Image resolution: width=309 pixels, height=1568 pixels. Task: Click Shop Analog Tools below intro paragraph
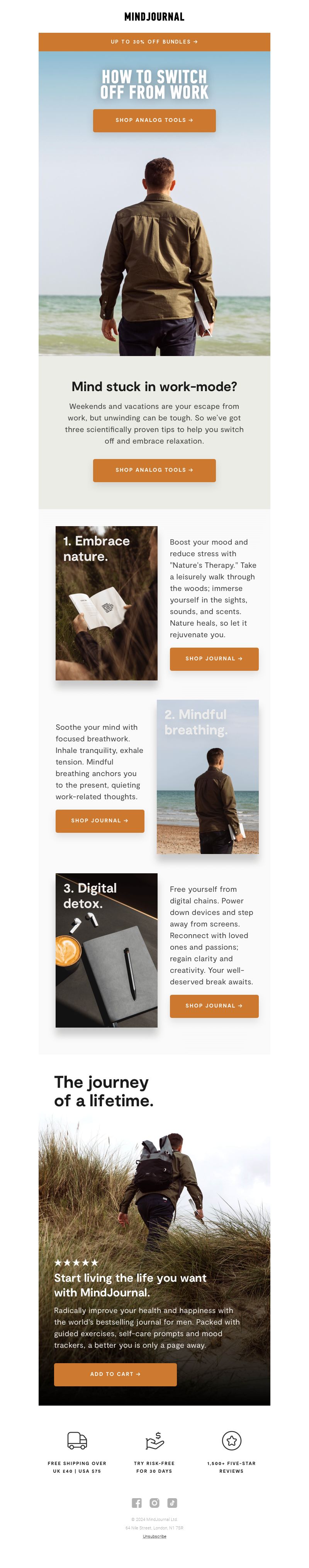point(154,471)
